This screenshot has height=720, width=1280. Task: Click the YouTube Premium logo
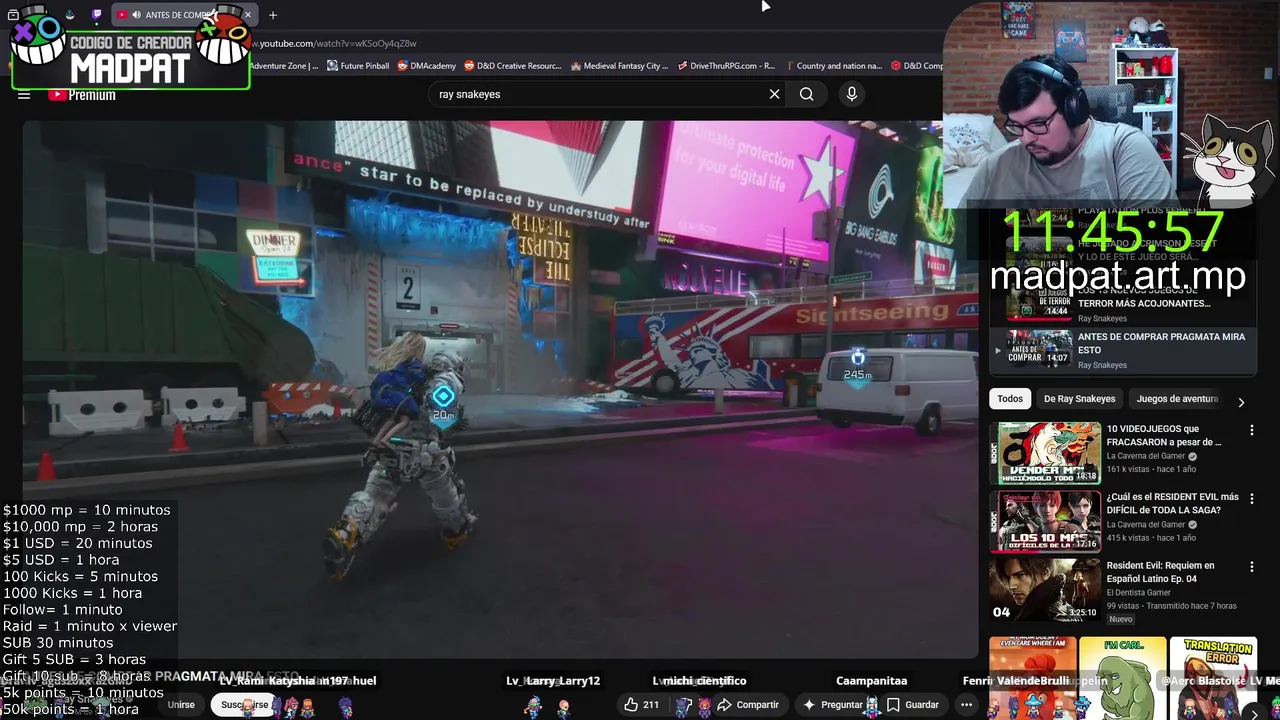[82, 95]
